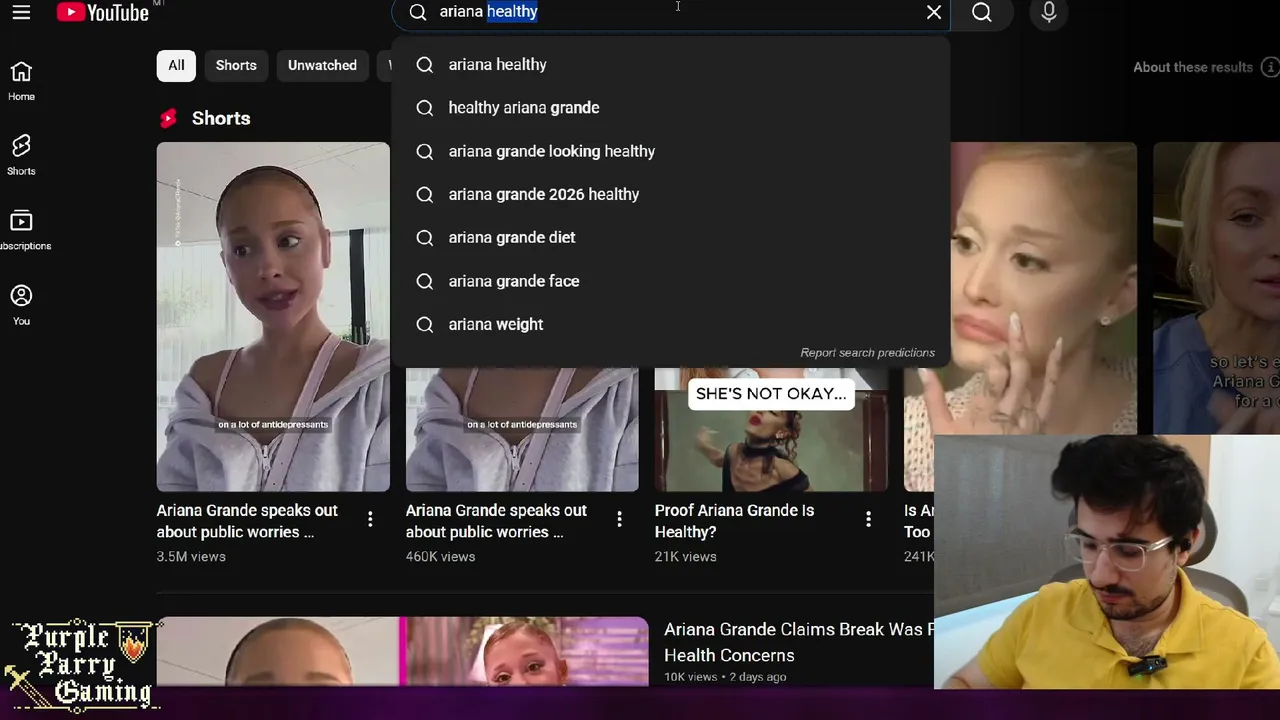The image size is (1280, 720).
Task: Choose suggestion "ariana weight"
Action: pyautogui.click(x=670, y=324)
